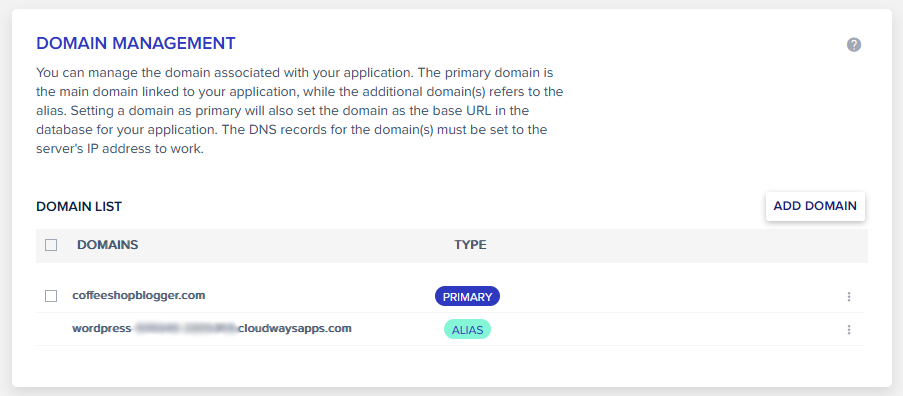
Task: Click the blue PRIMARY badge
Action: [x=467, y=296]
